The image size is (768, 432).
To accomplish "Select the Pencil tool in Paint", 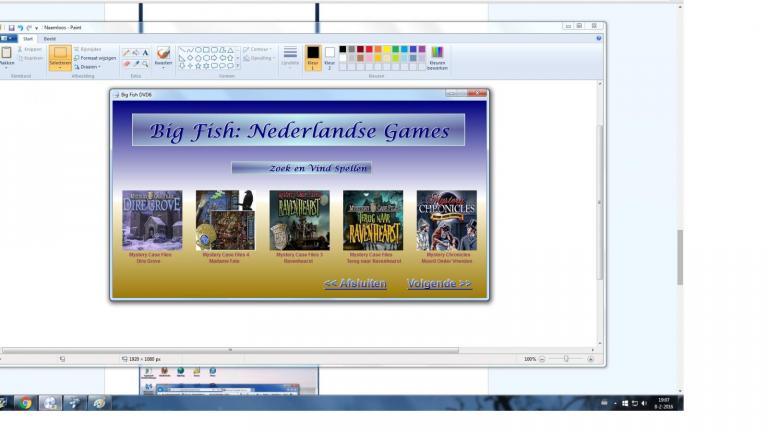I will [x=126, y=53].
